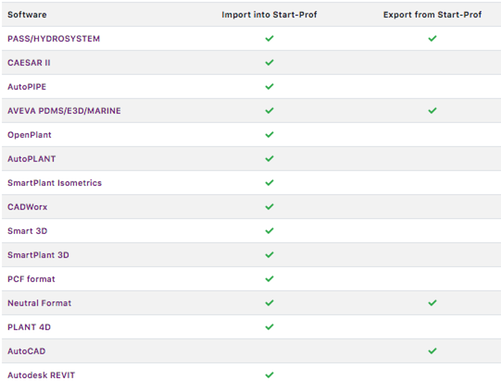Click PASS/HYDROSYSTEM export checkmark
The width and height of the screenshot is (501, 392).
[x=432, y=38]
